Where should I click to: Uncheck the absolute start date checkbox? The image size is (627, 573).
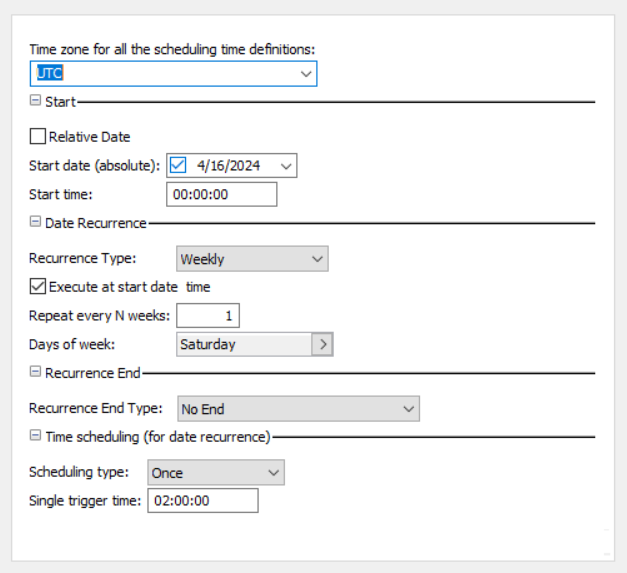[x=178, y=165]
